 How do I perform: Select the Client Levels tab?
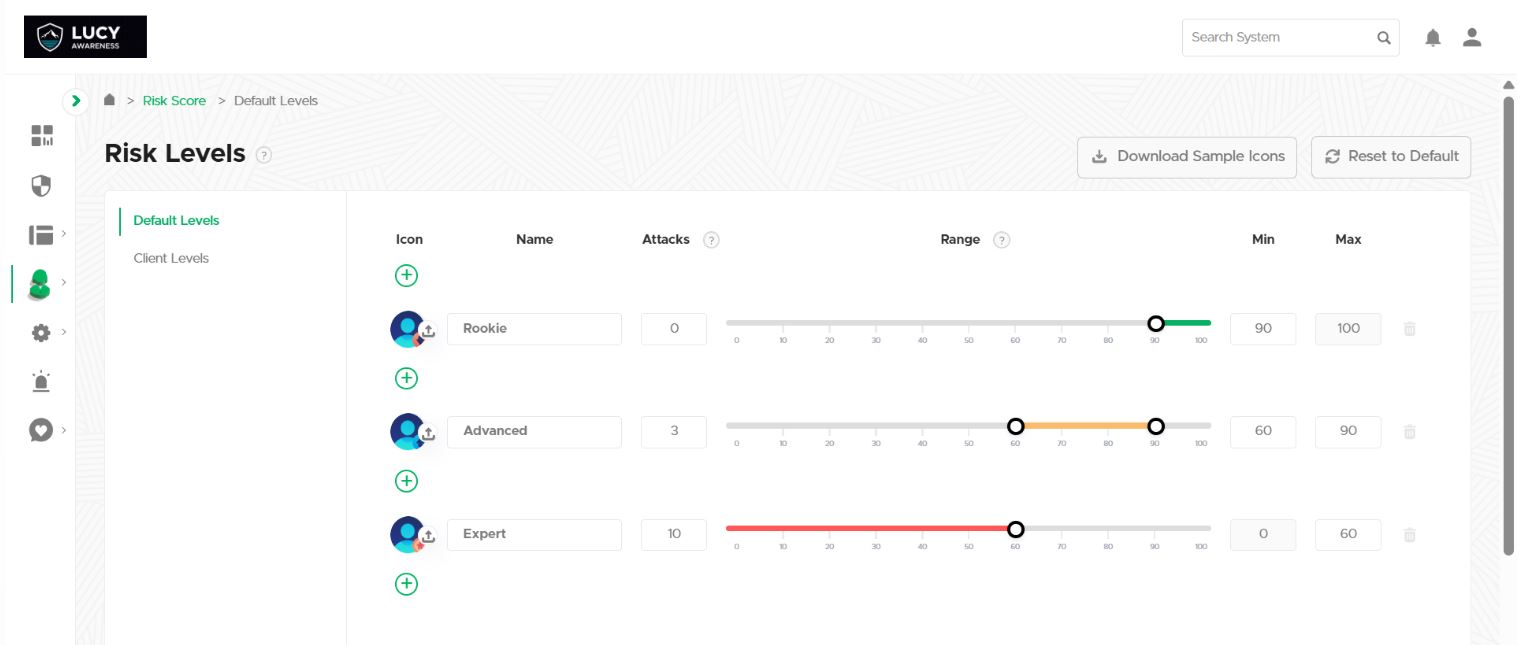(171, 258)
